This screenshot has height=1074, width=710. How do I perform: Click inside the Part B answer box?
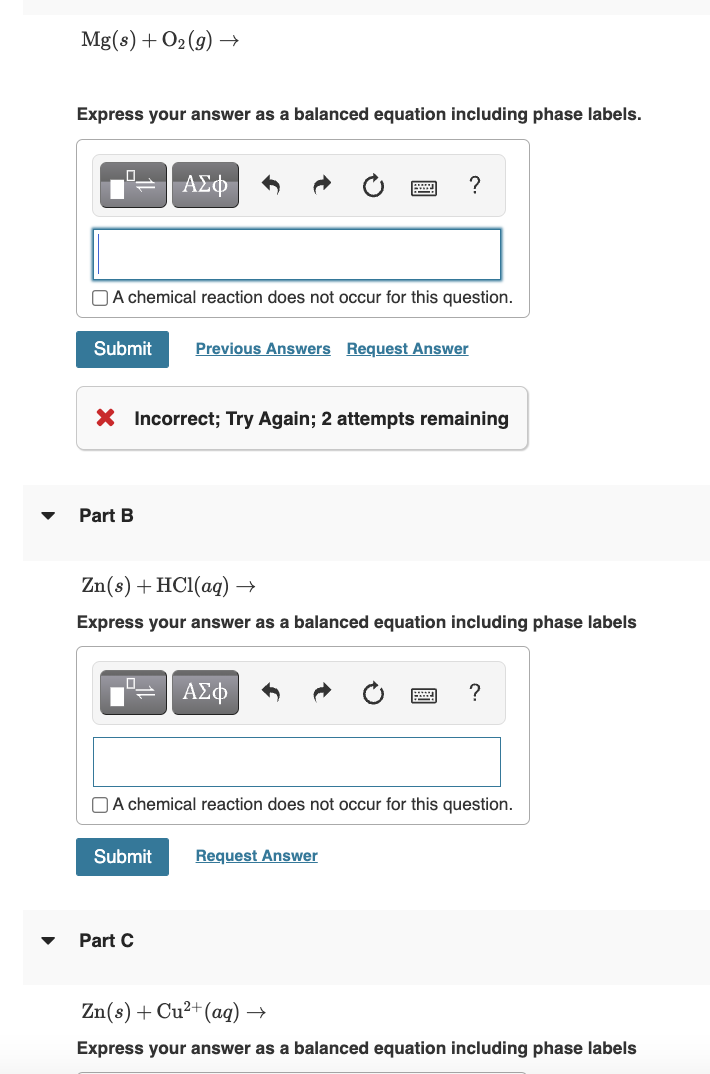[296, 761]
